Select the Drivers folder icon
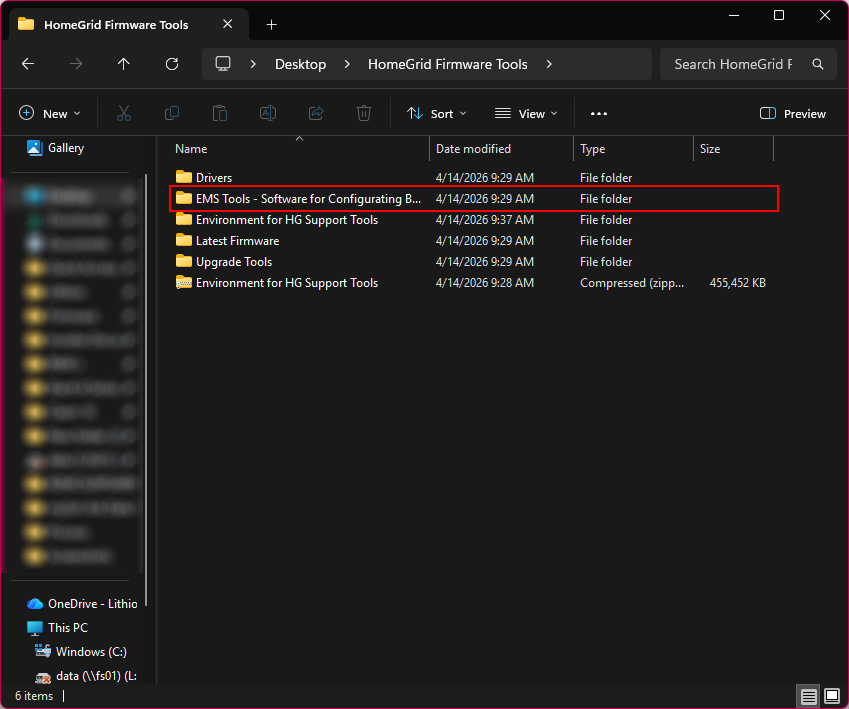This screenshot has width=849, height=709. tap(184, 177)
